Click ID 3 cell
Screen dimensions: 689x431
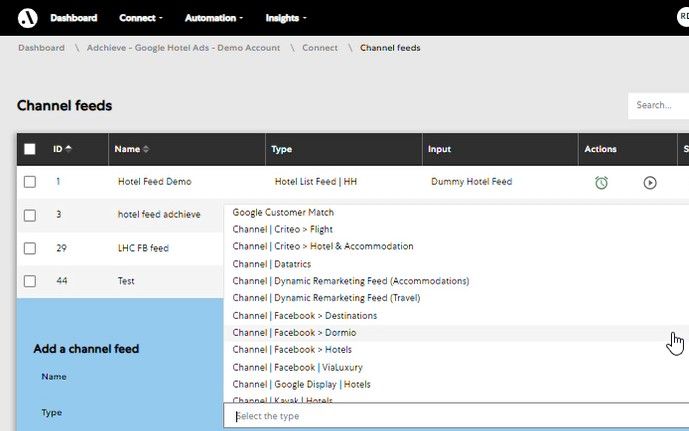click(58, 214)
